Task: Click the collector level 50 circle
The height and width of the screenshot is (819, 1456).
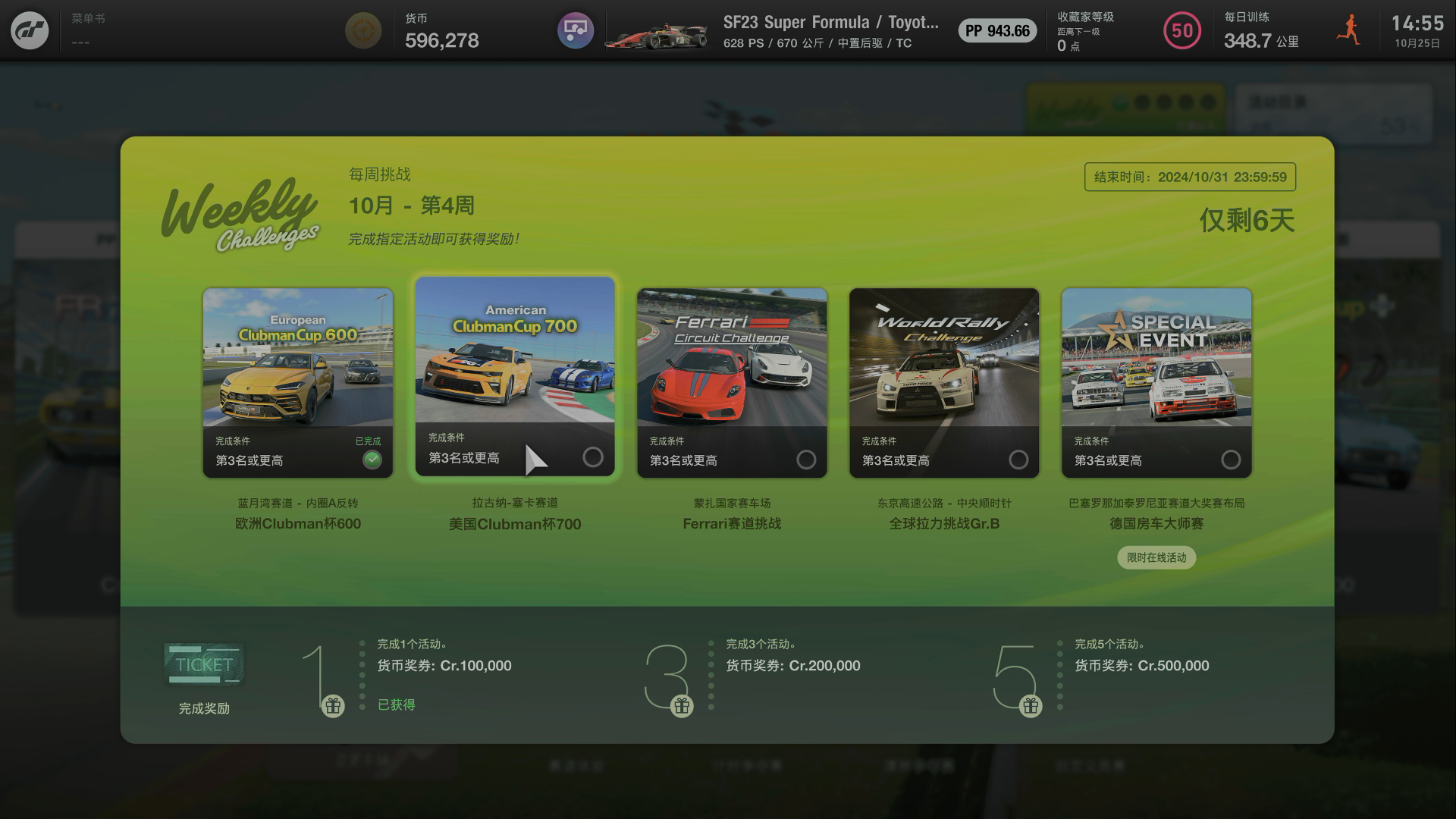Action: (x=1182, y=31)
